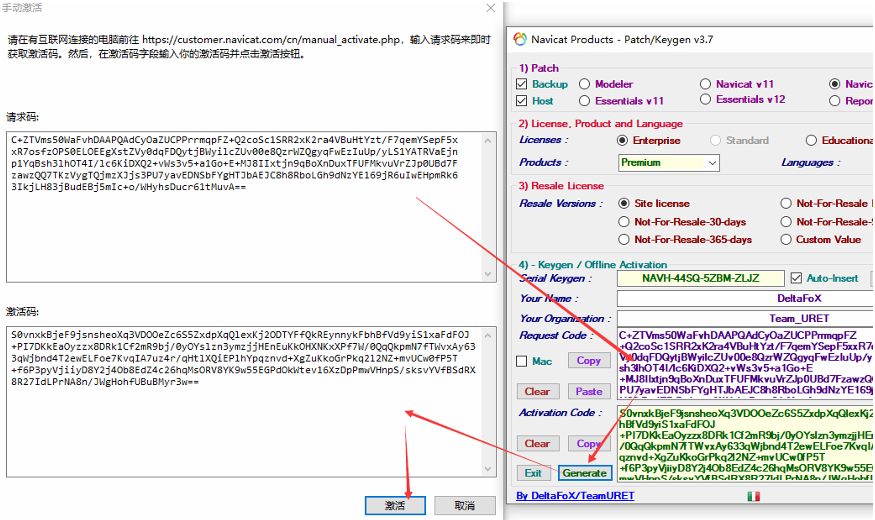Choose the Enterprise license option
The width and height of the screenshot is (875, 520).
click(623, 140)
